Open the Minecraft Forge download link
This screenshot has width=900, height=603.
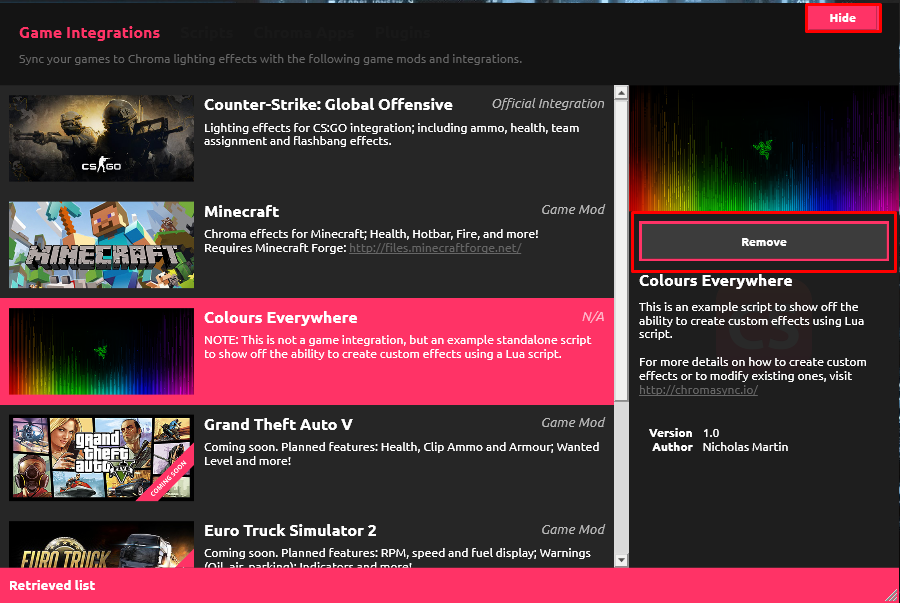434,248
